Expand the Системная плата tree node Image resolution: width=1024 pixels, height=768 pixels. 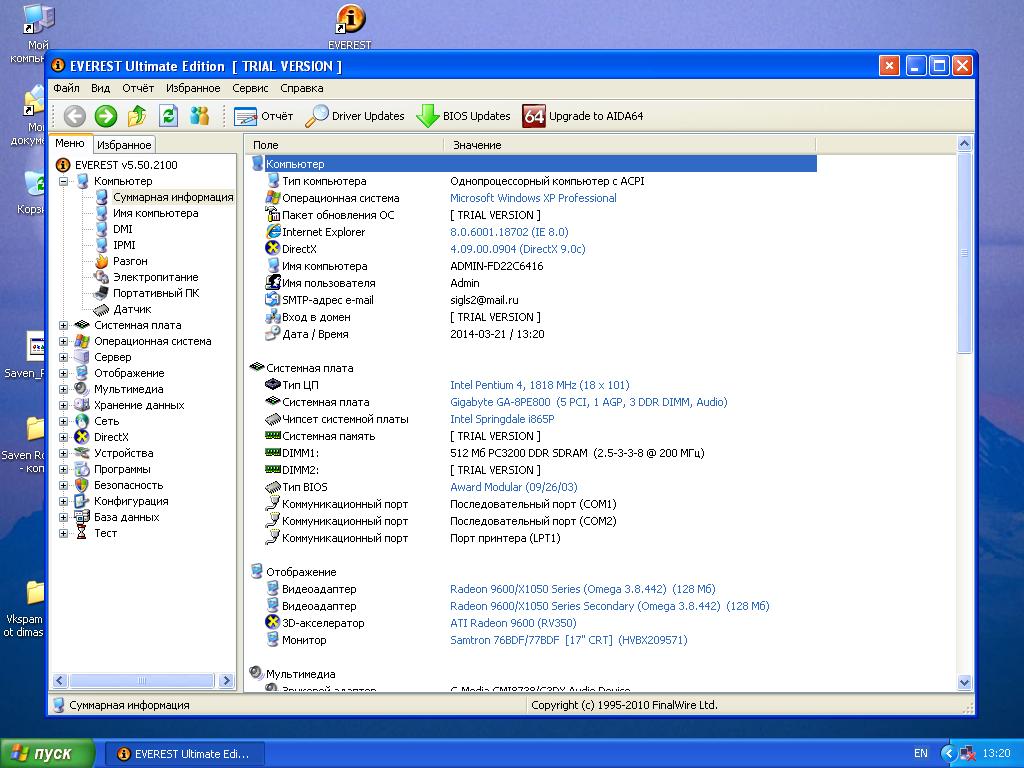pyautogui.click(x=64, y=325)
